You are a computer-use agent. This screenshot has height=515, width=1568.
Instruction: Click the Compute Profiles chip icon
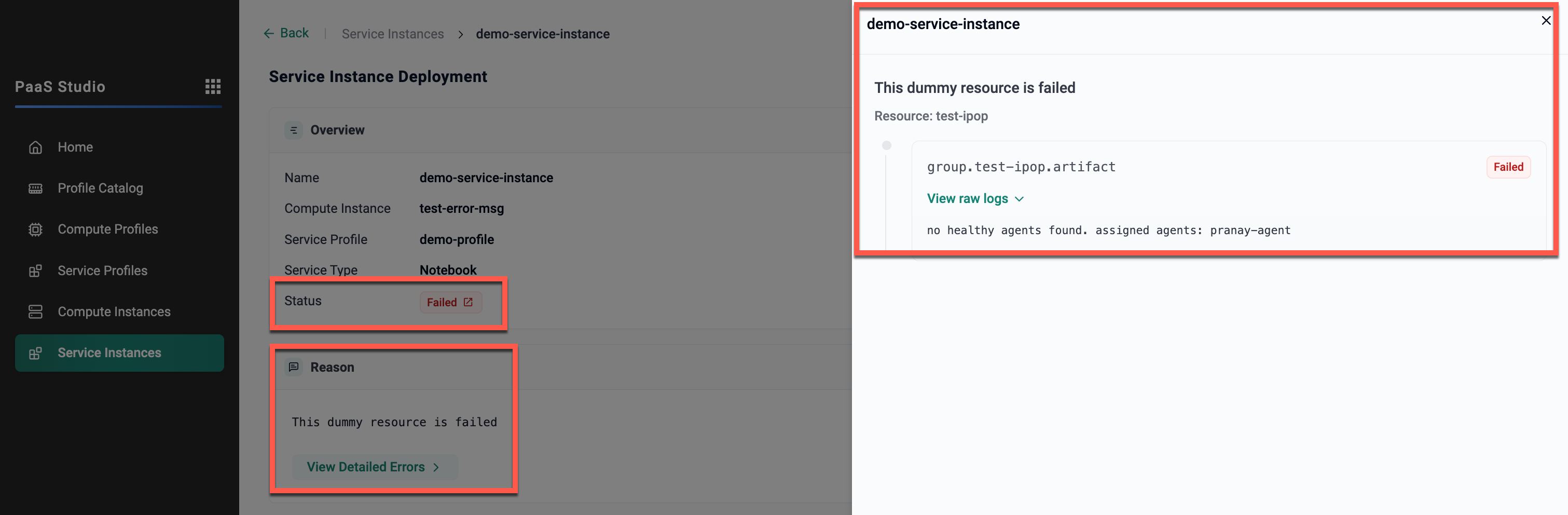pos(35,229)
